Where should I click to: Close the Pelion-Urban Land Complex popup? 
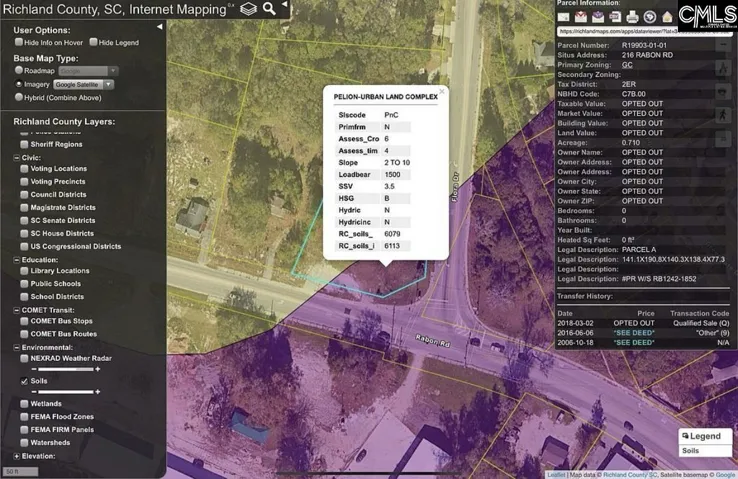coord(441,91)
